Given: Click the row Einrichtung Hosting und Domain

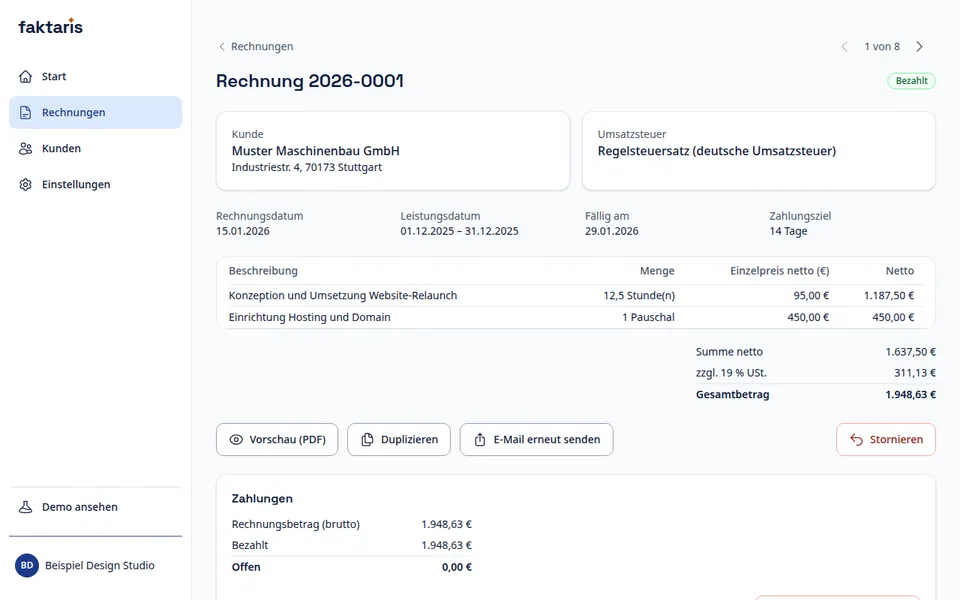Looking at the screenshot, I should tap(576, 318).
